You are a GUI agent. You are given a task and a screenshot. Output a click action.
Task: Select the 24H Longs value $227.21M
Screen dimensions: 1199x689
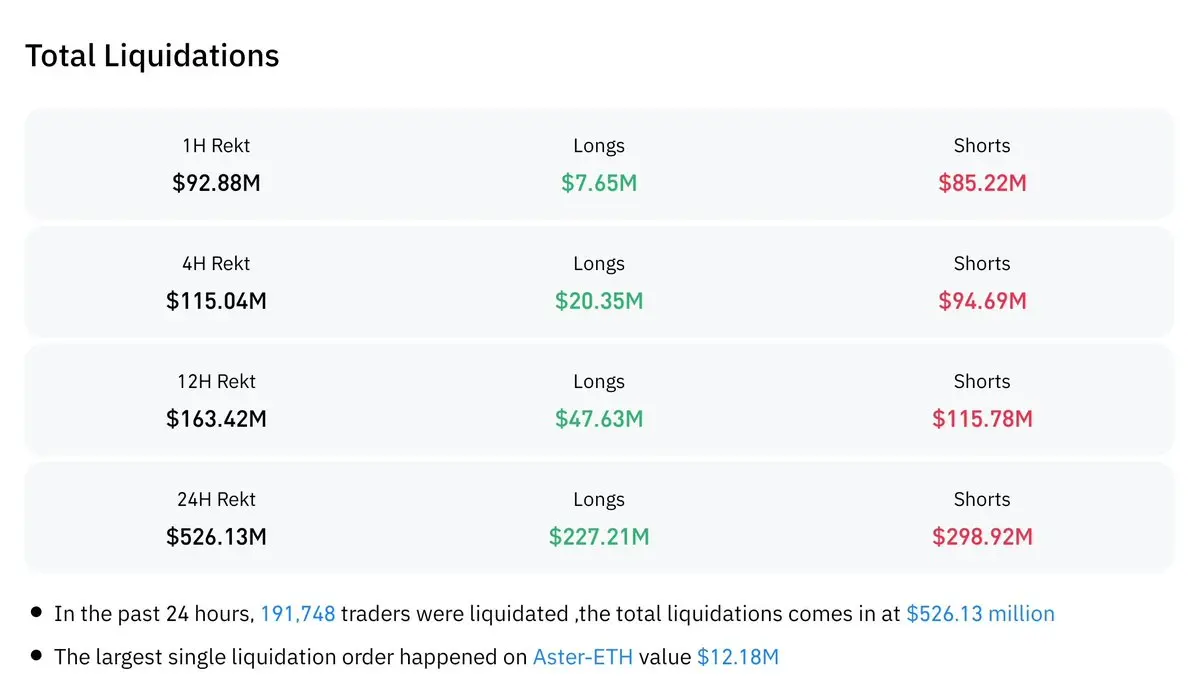coord(598,537)
